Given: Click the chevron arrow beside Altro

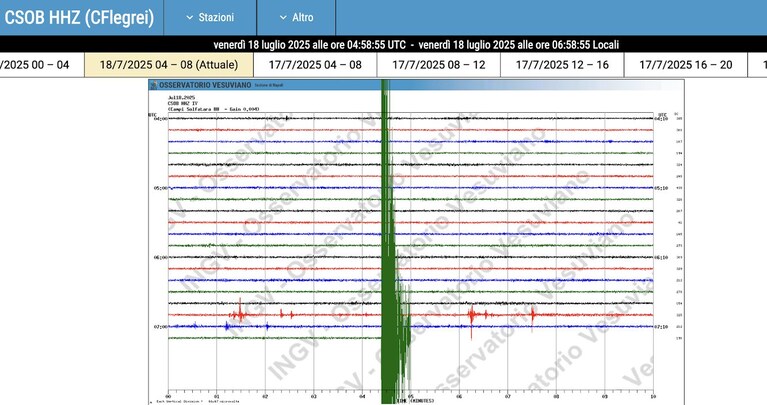Looking at the screenshot, I should (x=283, y=18).
